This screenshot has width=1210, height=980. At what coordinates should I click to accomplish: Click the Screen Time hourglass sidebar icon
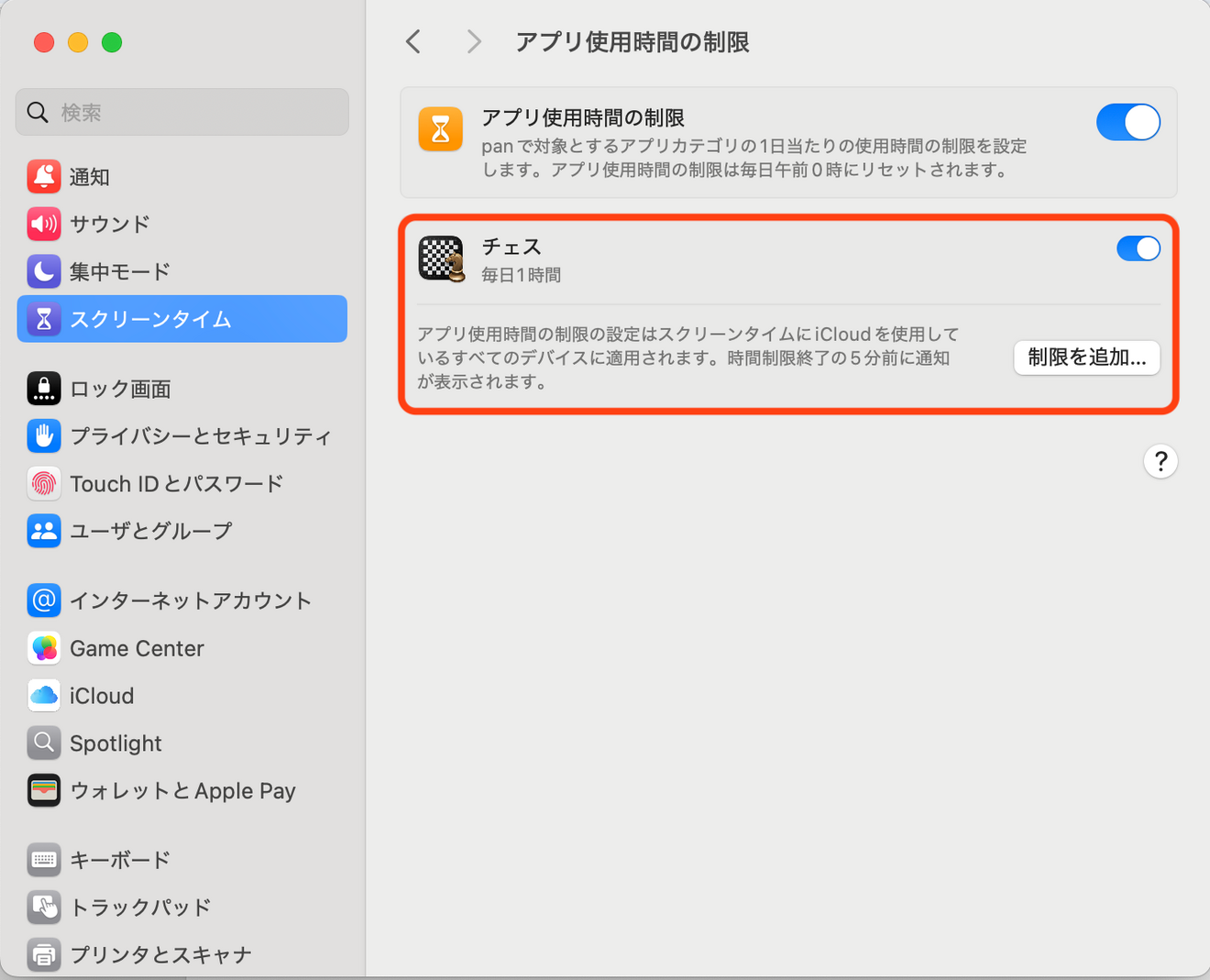click(44, 319)
